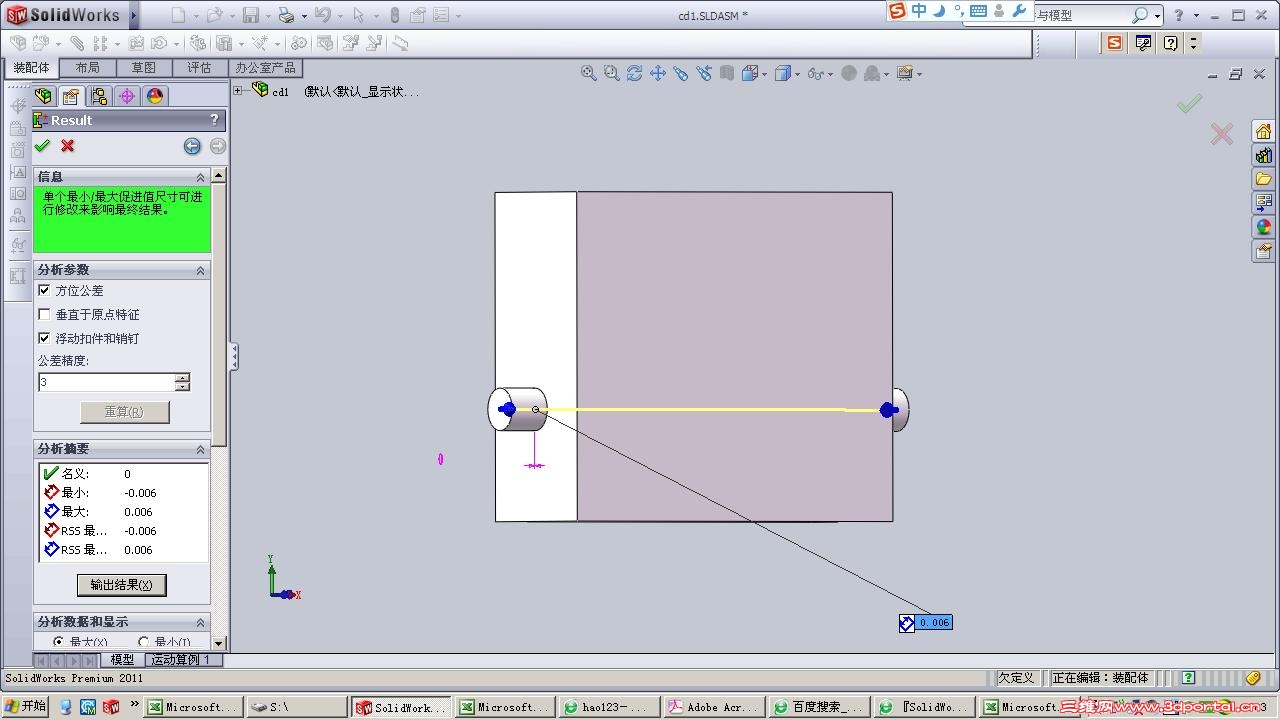Image resolution: width=1280 pixels, height=720 pixels.
Task: Open the FeatureManager design tree tab icon
Action: pos(43,96)
